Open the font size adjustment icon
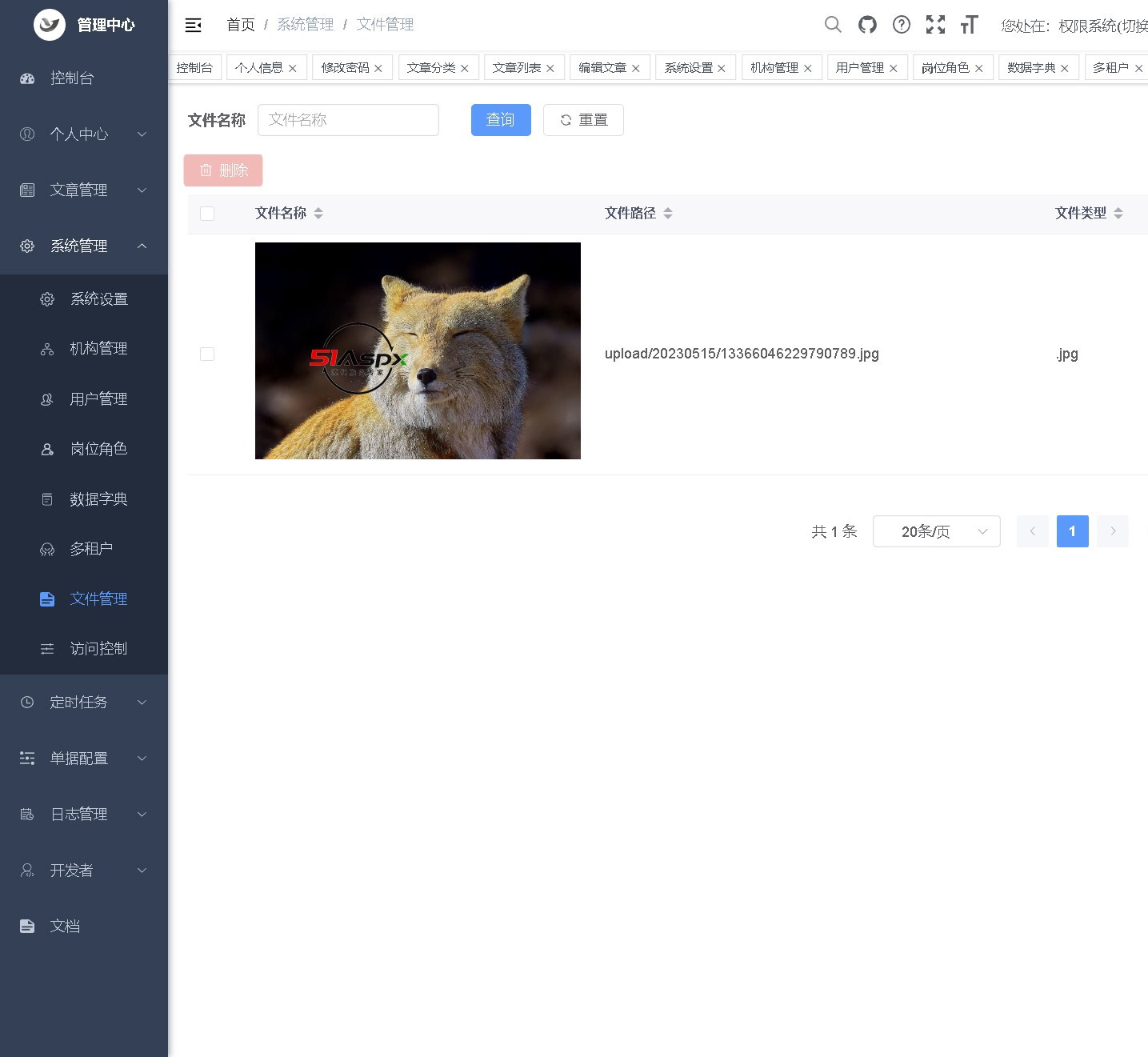The width and height of the screenshot is (1148, 1057). [969, 25]
